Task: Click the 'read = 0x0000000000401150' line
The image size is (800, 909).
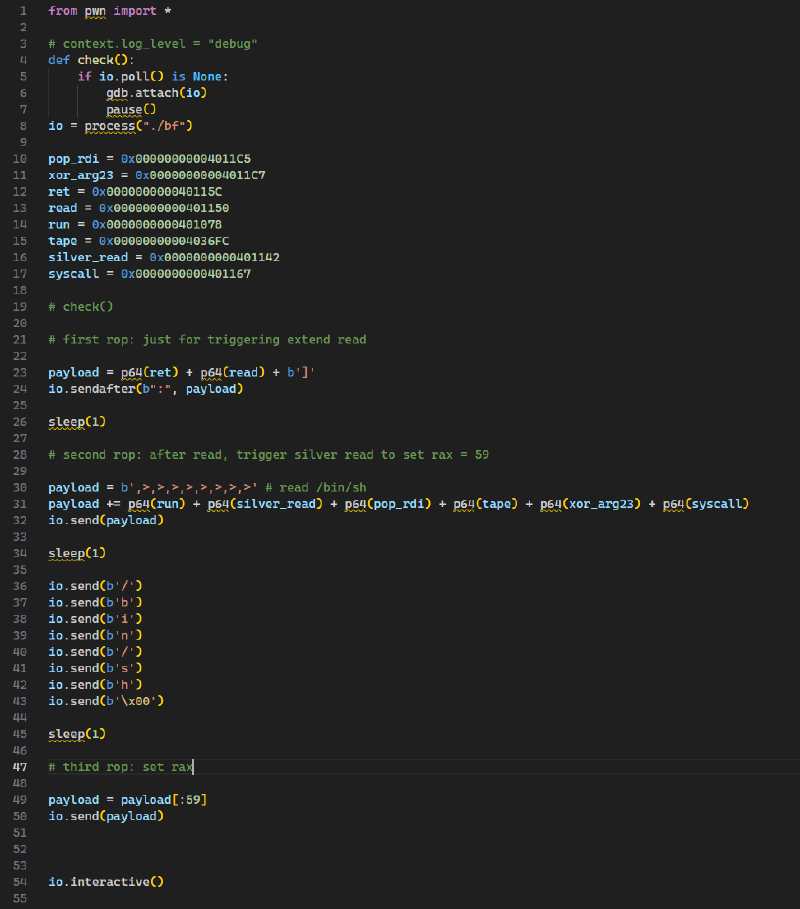Action: coord(139,208)
